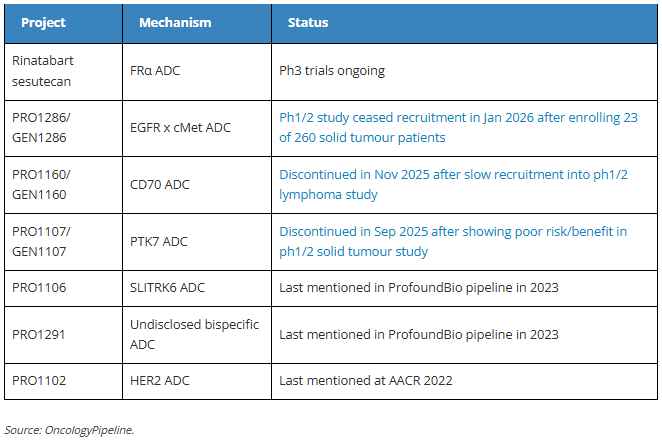Image resolution: width=662 pixels, height=446 pixels.
Task: Click the CD70 ADC mechanism cell
Action: (164, 185)
